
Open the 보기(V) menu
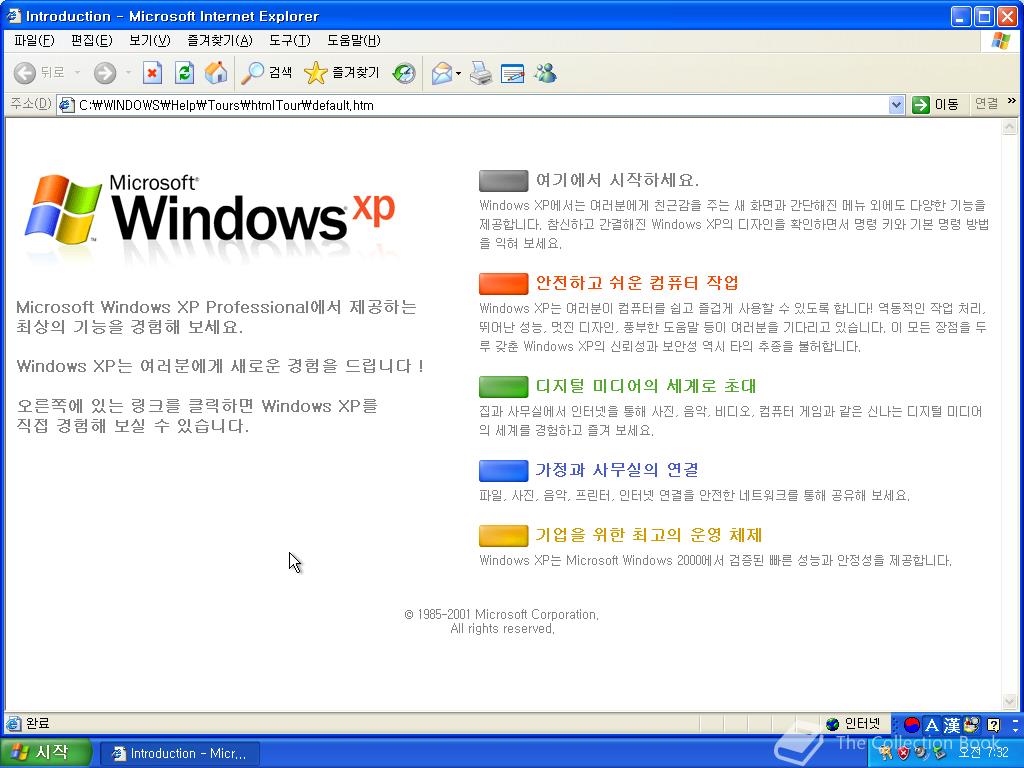click(x=150, y=40)
